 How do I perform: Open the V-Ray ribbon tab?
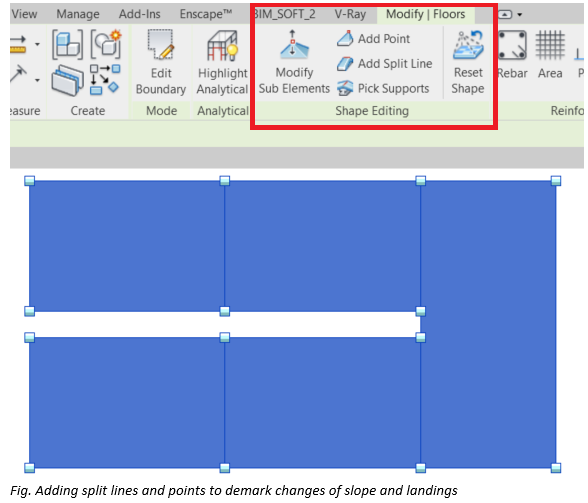click(350, 14)
